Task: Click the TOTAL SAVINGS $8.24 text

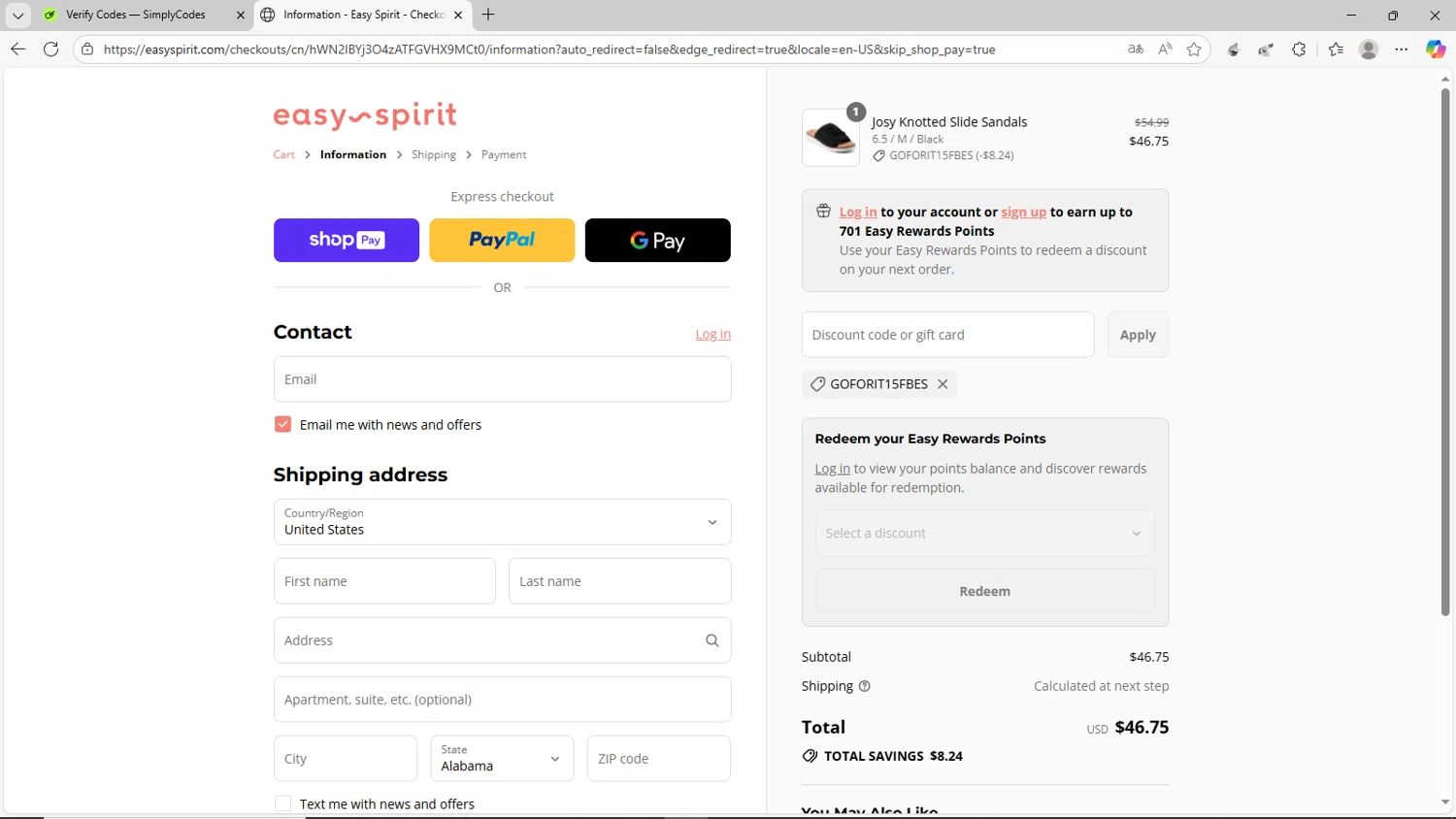Action: [x=893, y=756]
